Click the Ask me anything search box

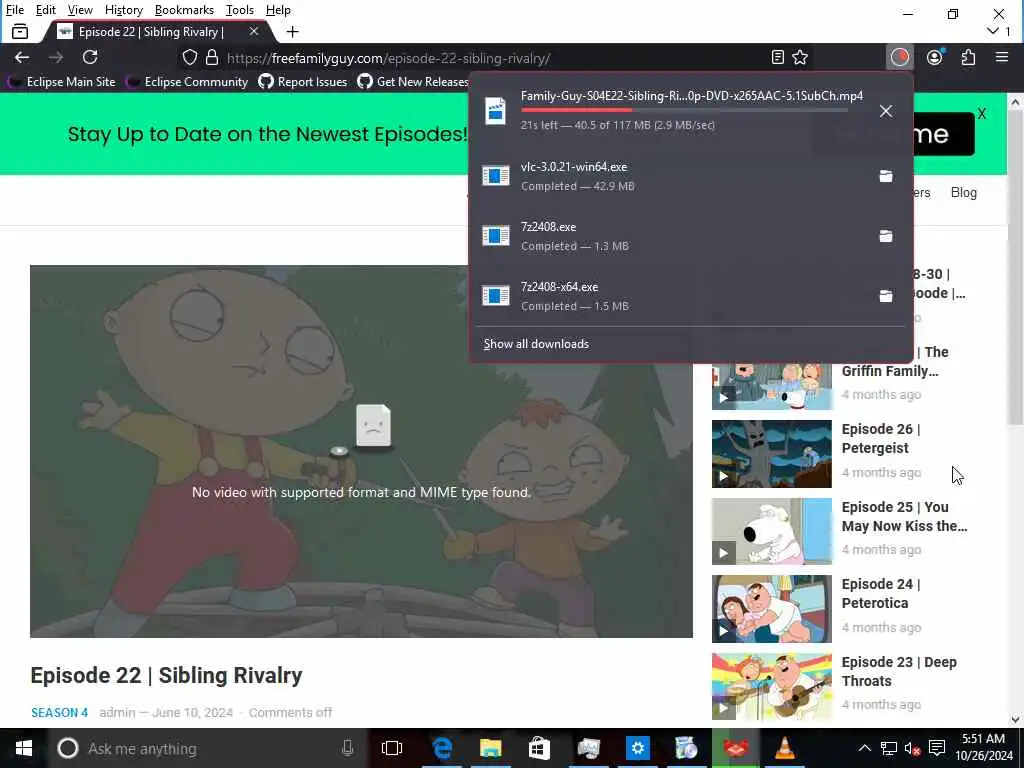(206, 748)
